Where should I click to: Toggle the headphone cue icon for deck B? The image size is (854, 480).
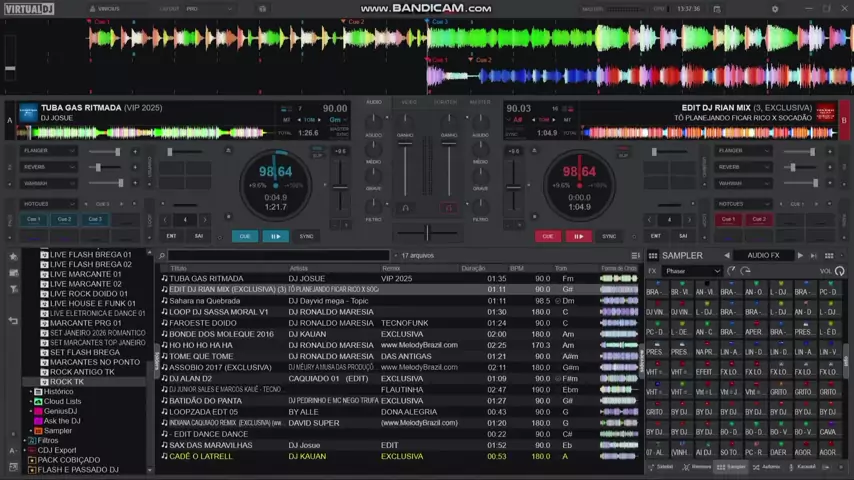coord(449,208)
